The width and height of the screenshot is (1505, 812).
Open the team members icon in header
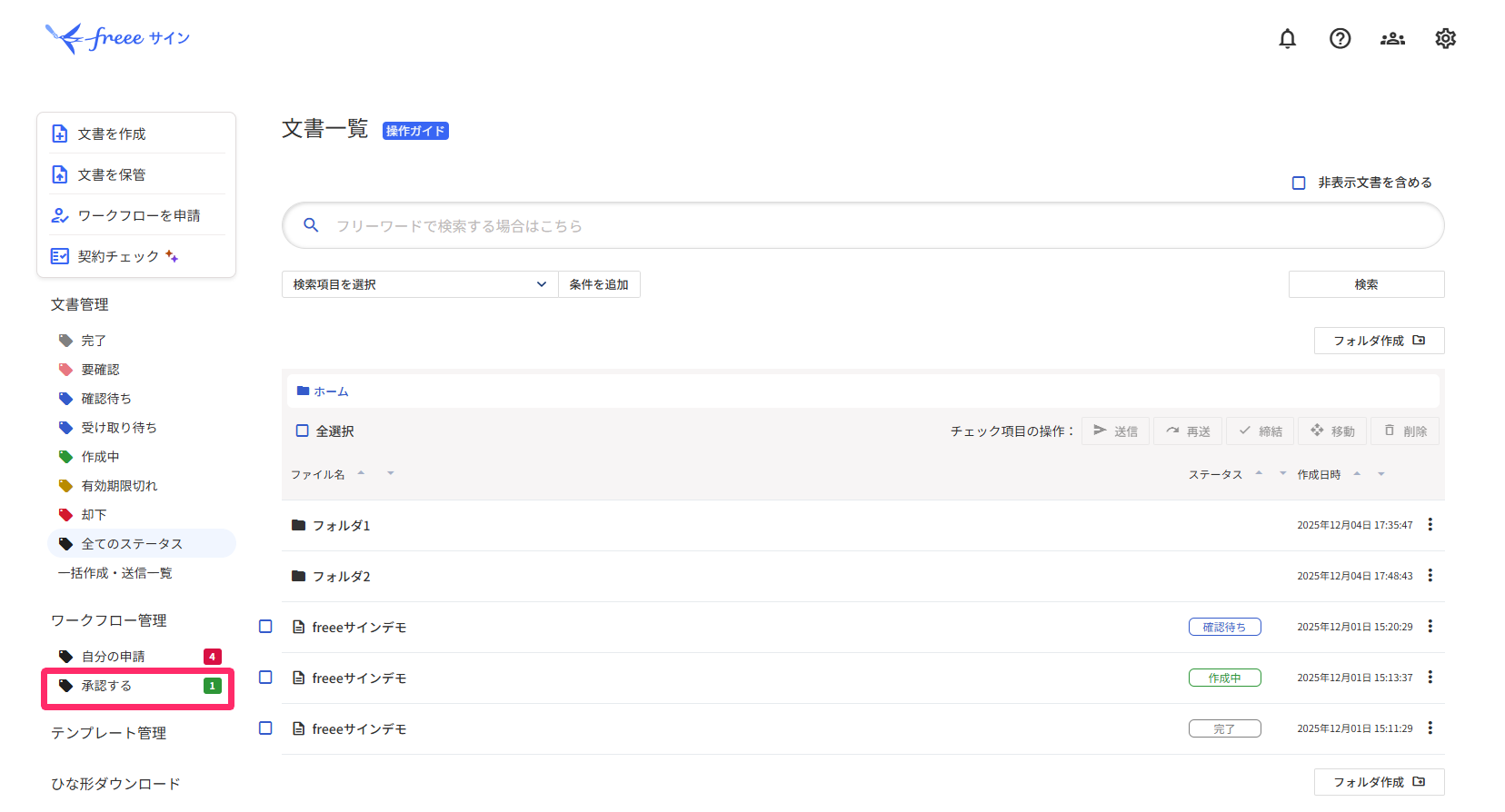[1392, 38]
